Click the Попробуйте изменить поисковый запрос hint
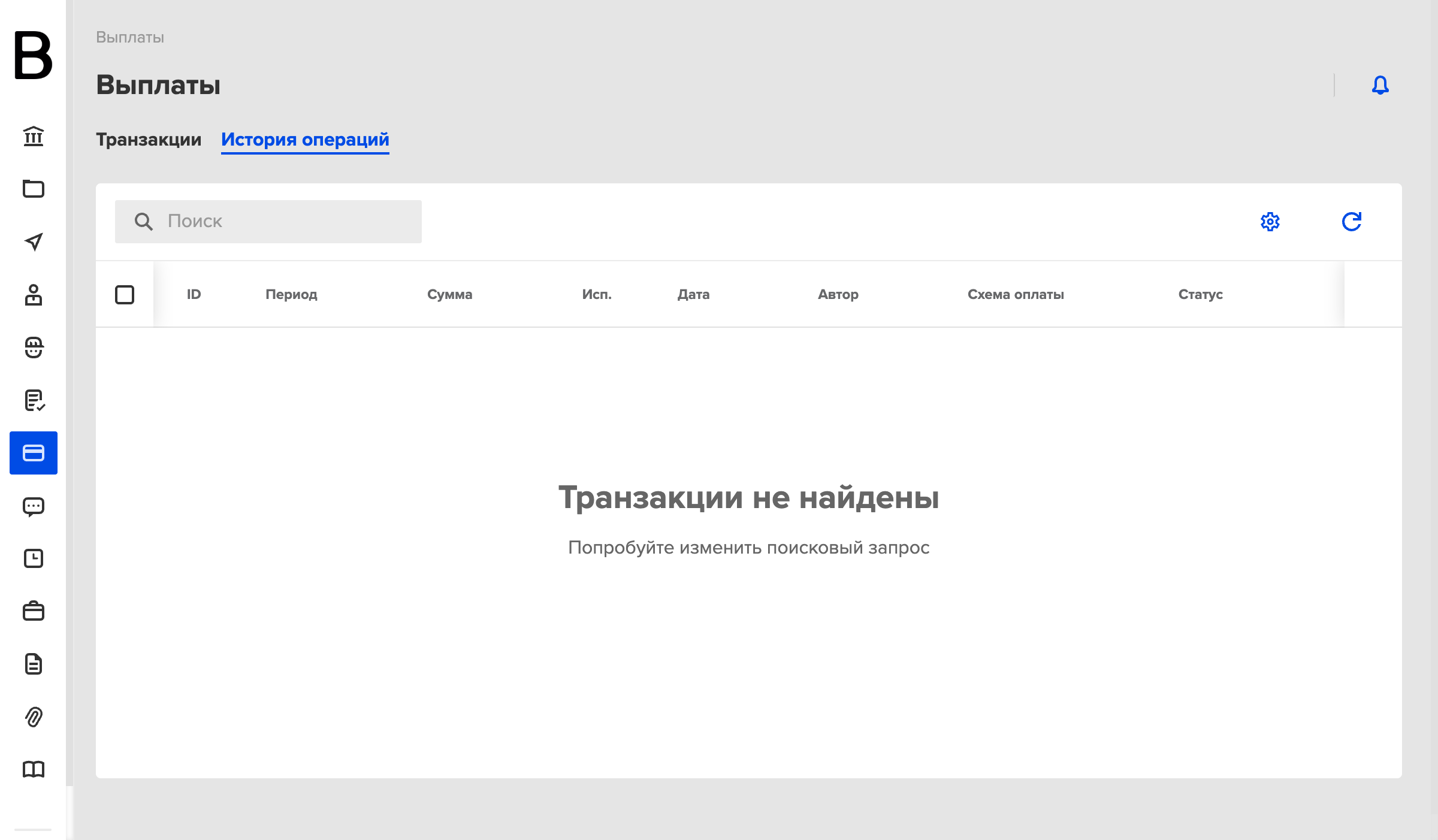Screen dimensions: 1438x840 tap(749, 548)
